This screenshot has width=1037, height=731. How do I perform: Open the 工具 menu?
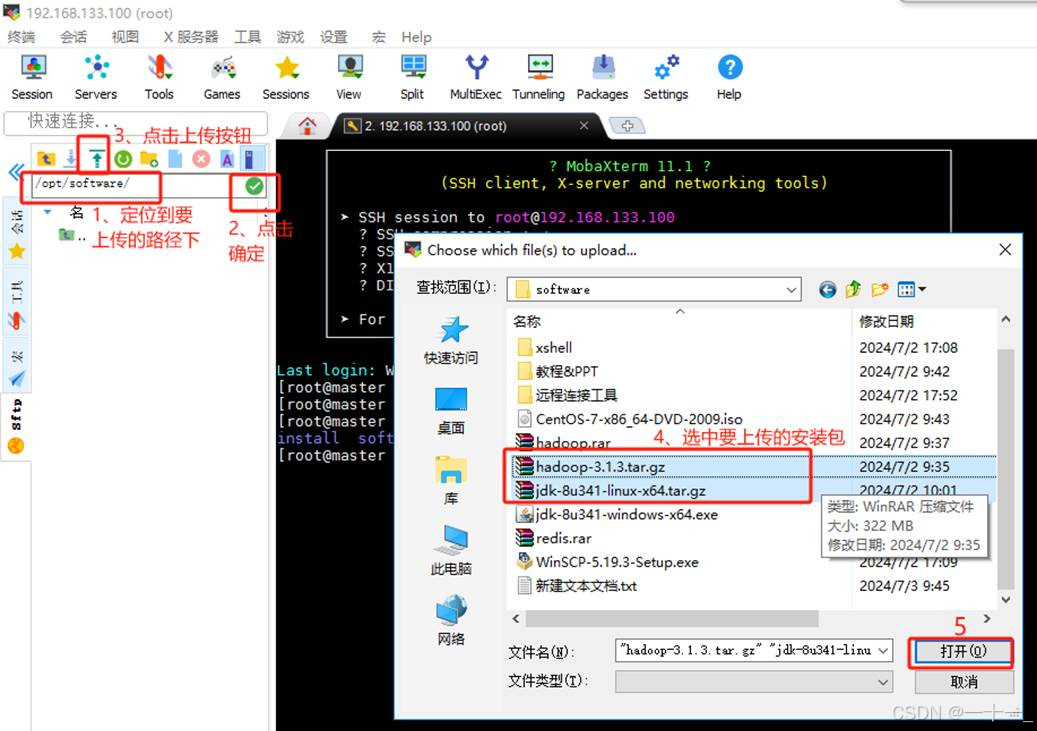pos(248,37)
